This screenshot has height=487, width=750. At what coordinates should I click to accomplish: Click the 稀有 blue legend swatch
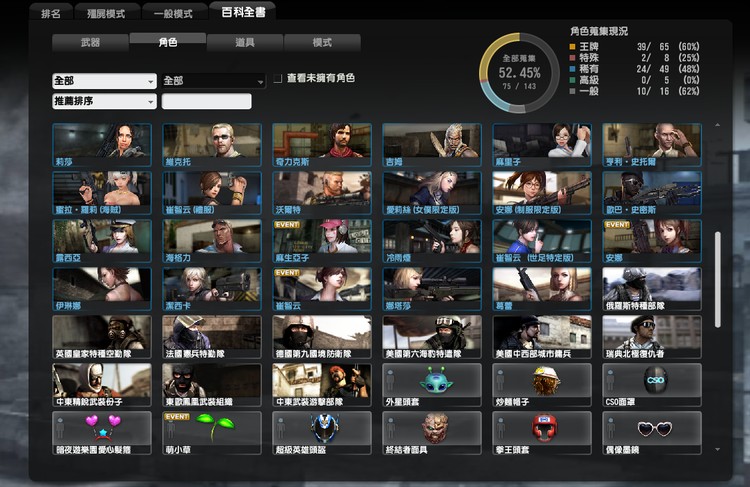[572, 69]
